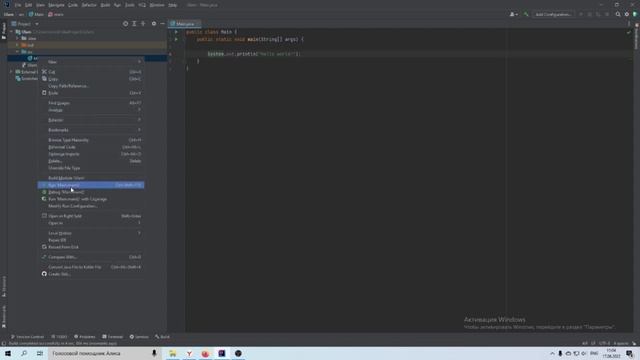The height and width of the screenshot is (360, 640).
Task: Expand the Refactor submenu
Action: 91,120
